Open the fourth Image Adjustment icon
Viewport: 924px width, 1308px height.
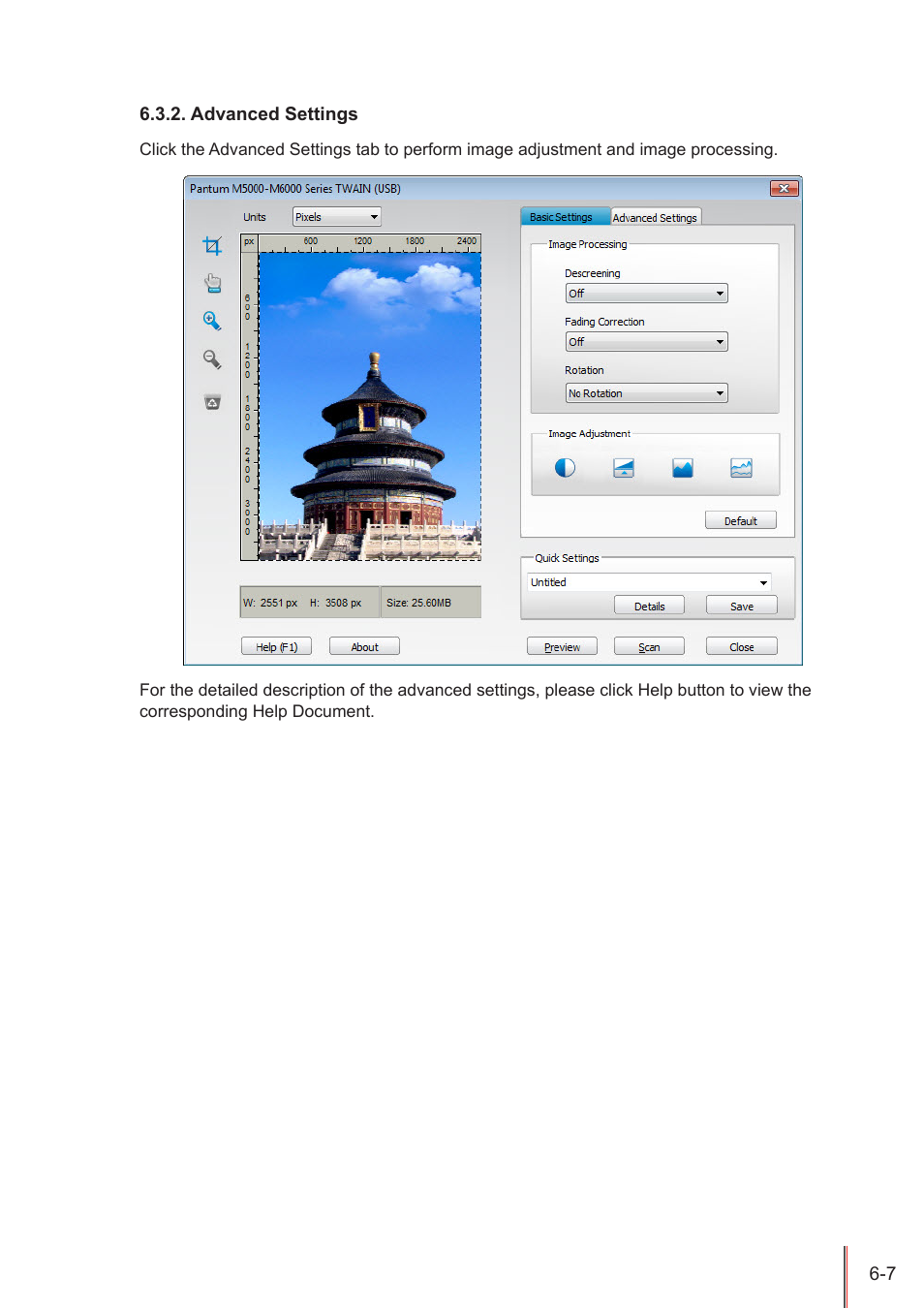pos(741,468)
